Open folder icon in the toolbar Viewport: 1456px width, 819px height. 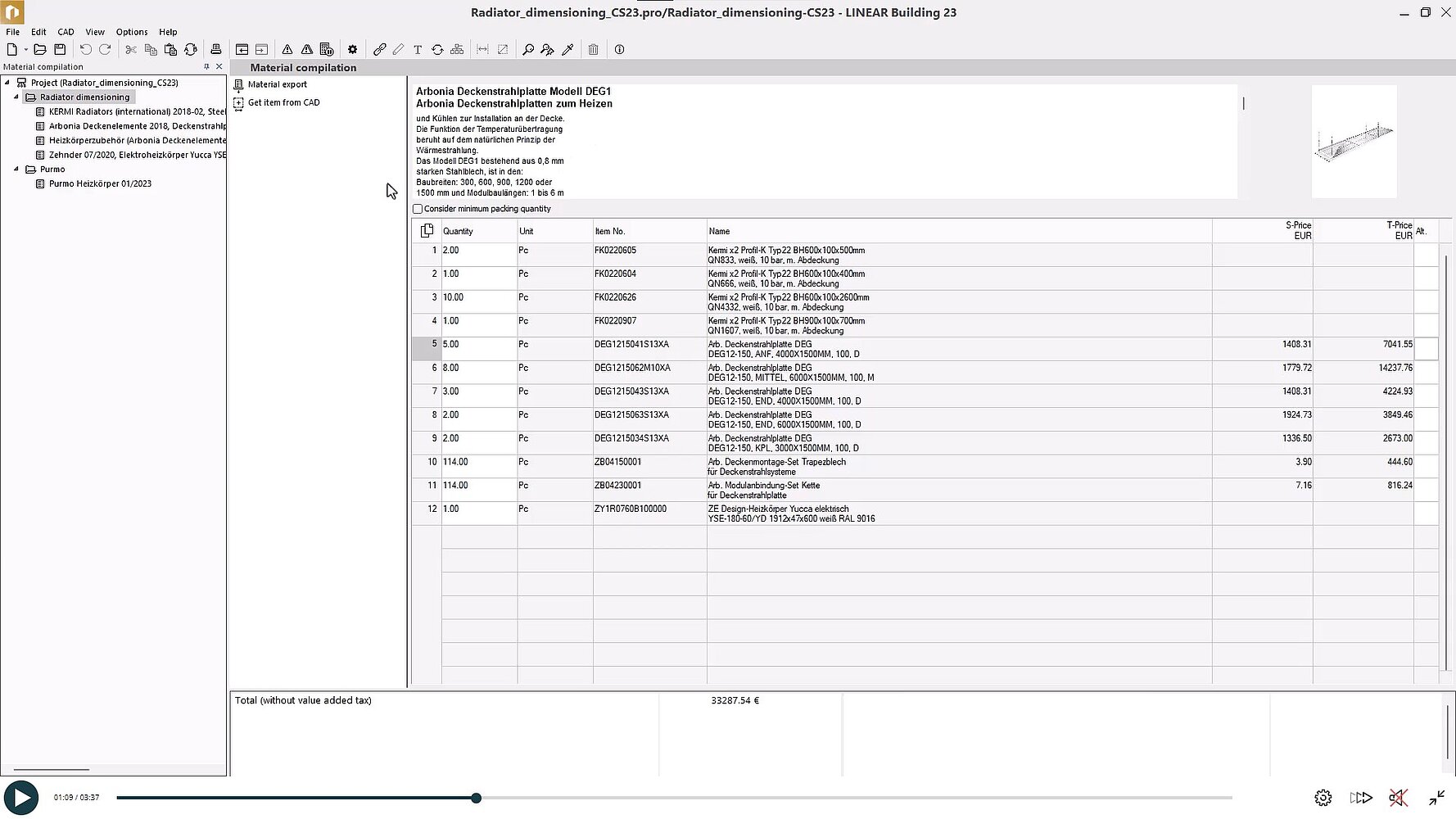click(39, 50)
